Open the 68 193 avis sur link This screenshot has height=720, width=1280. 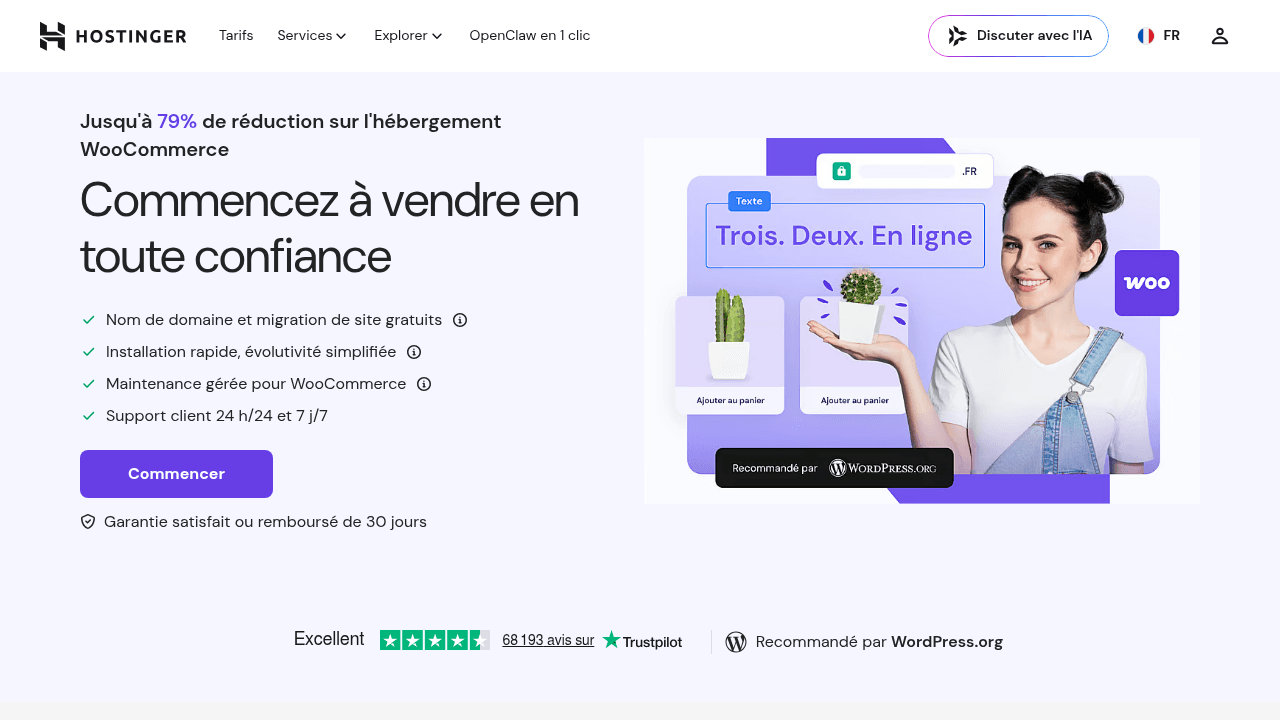tap(548, 640)
